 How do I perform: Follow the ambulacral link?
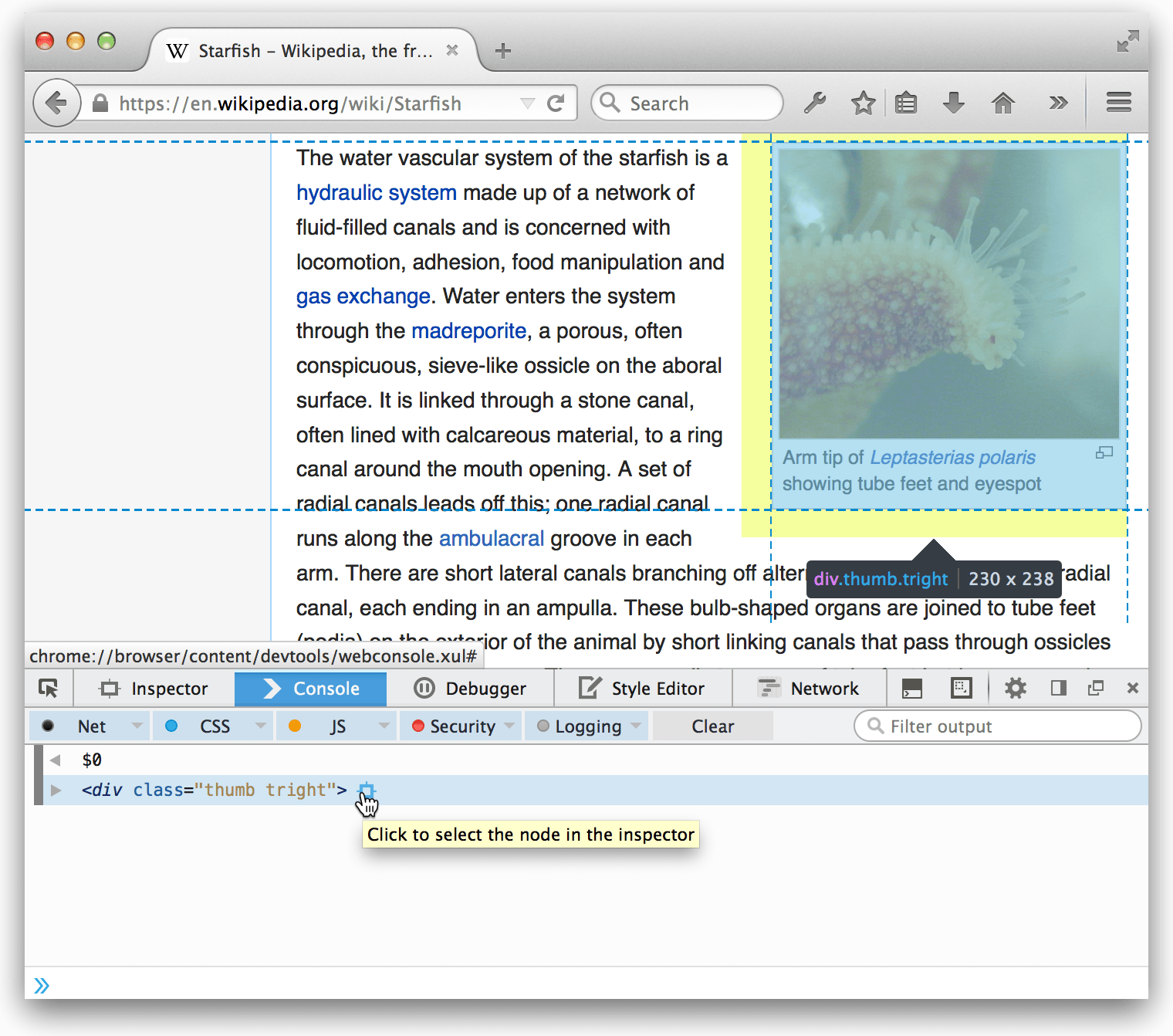click(x=492, y=539)
